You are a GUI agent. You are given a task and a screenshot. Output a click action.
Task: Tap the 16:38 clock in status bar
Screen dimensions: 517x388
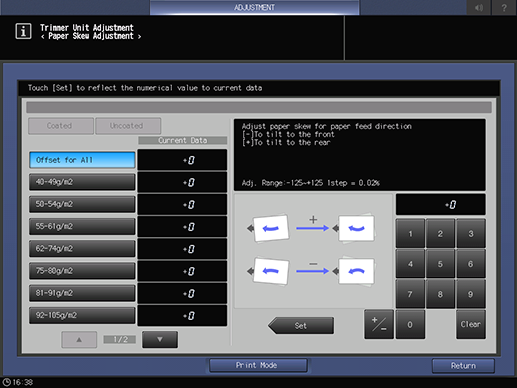pyautogui.click(x=18, y=382)
